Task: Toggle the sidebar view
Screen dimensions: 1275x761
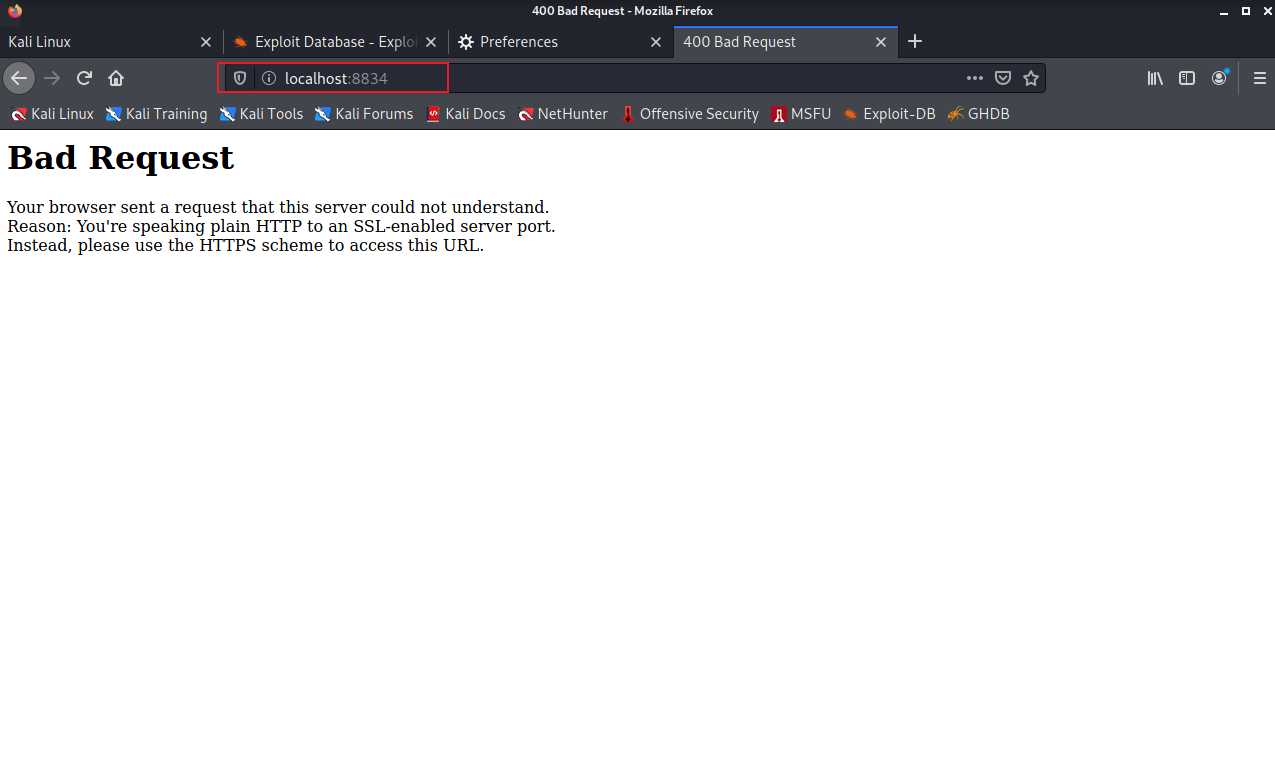Action: [x=1187, y=78]
